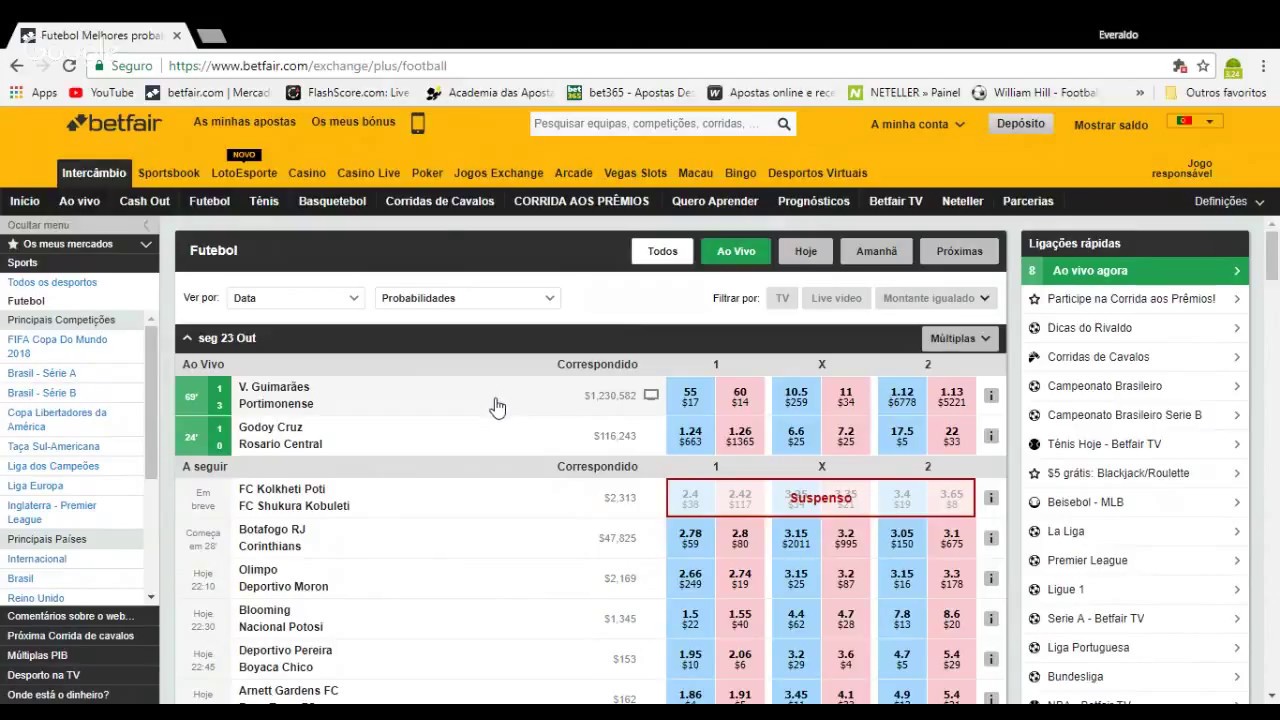
Task: Select the Ao Vivo filter button
Action: coord(736,251)
